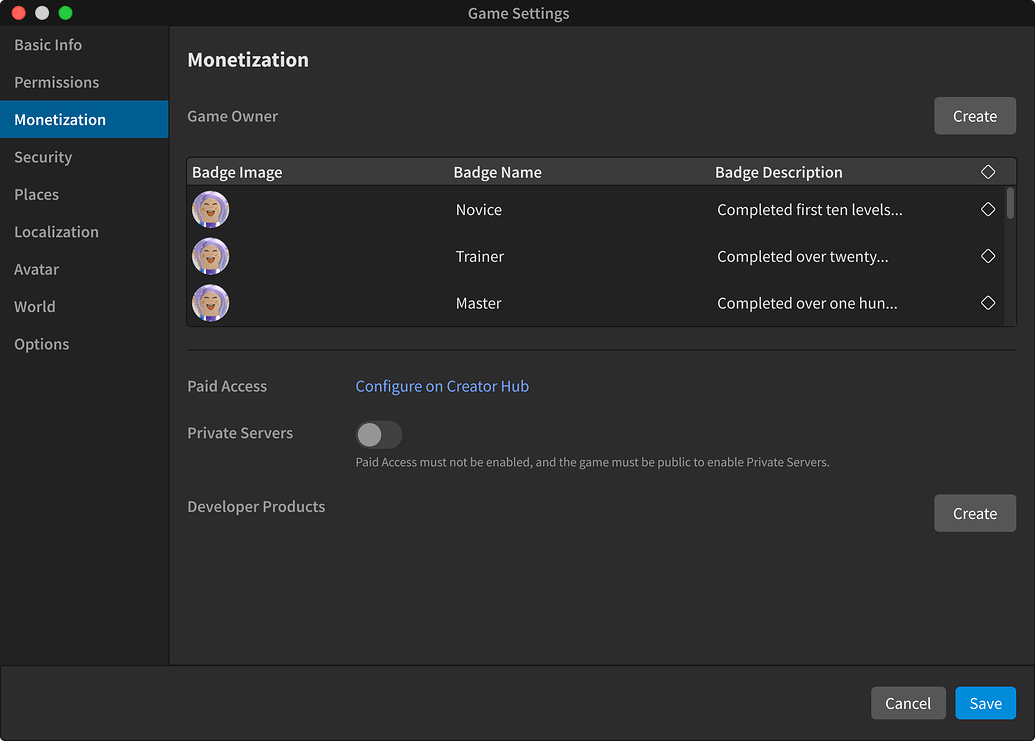Open the Permissions settings tab
The height and width of the screenshot is (741, 1035).
click(x=57, y=82)
